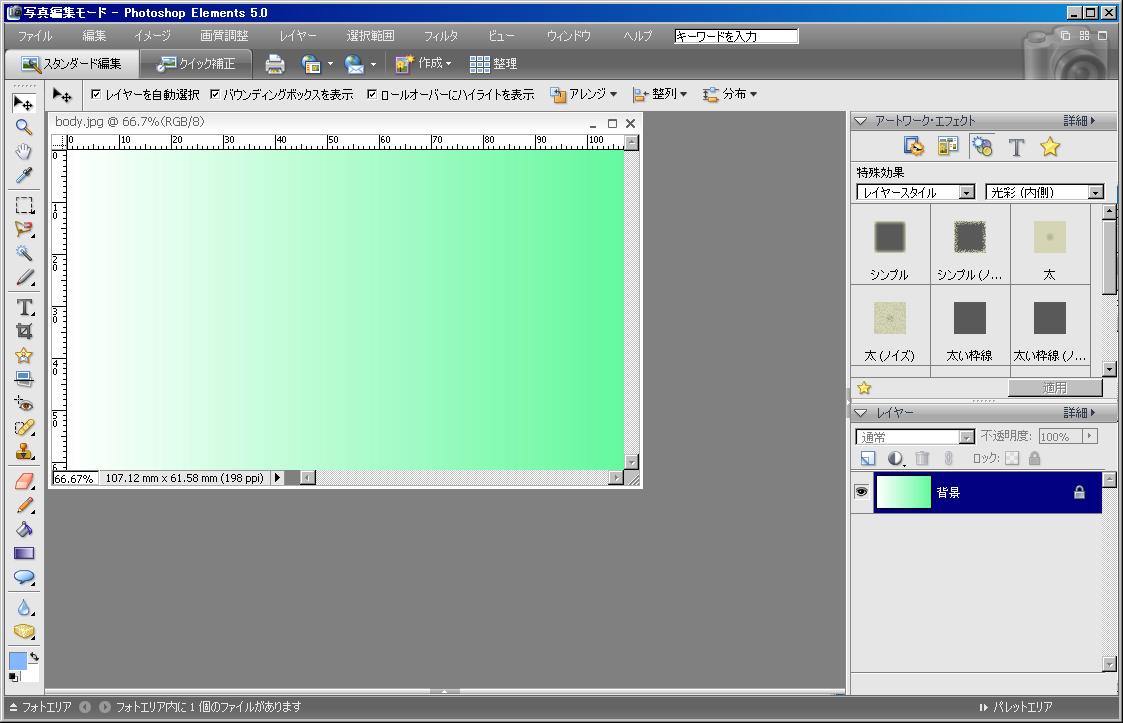
Task: Click the foreground color swatch
Action: pyautogui.click(x=18, y=662)
